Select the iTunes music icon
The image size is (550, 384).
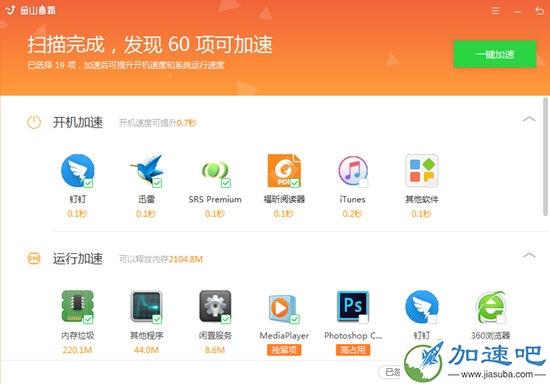click(x=353, y=171)
